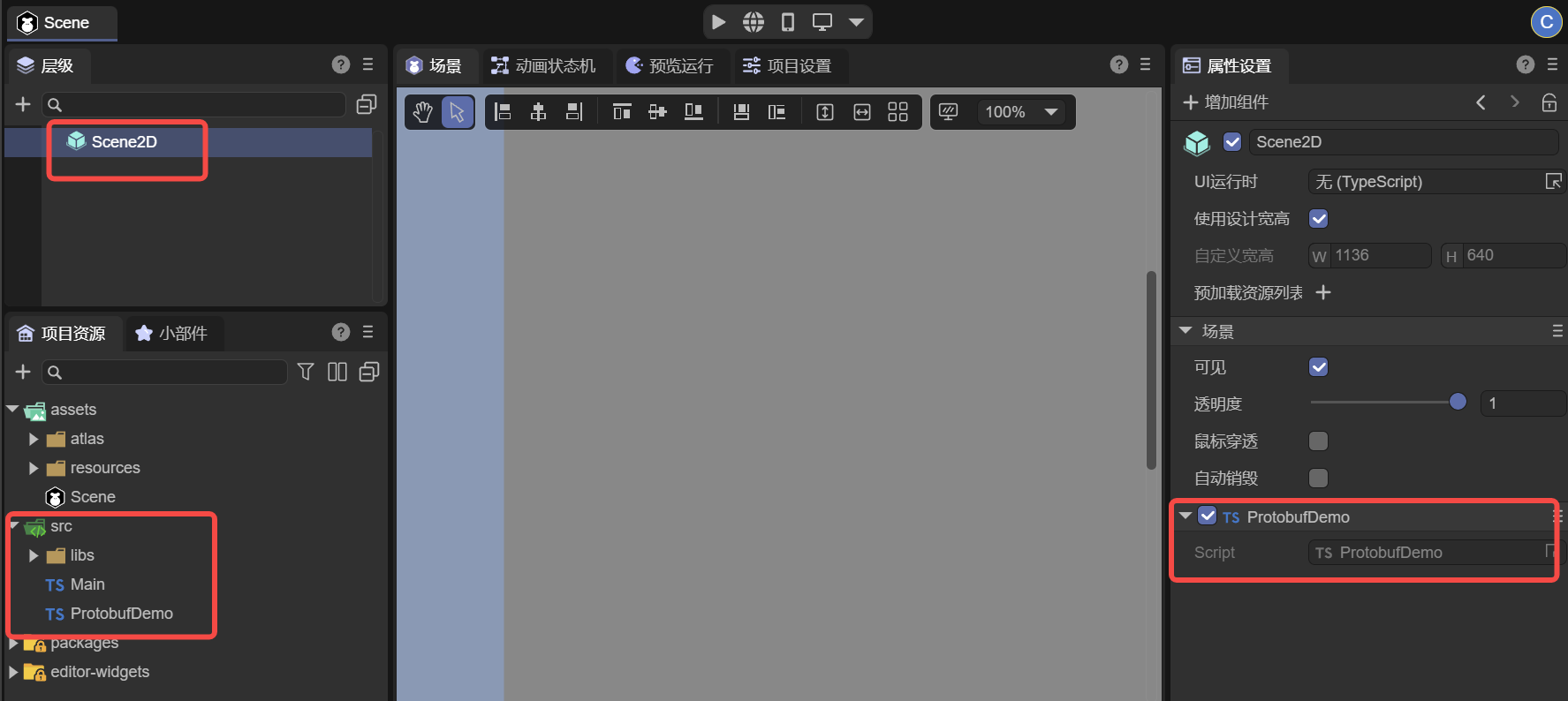
Task: Expand the atlas folder
Action: pos(34,439)
